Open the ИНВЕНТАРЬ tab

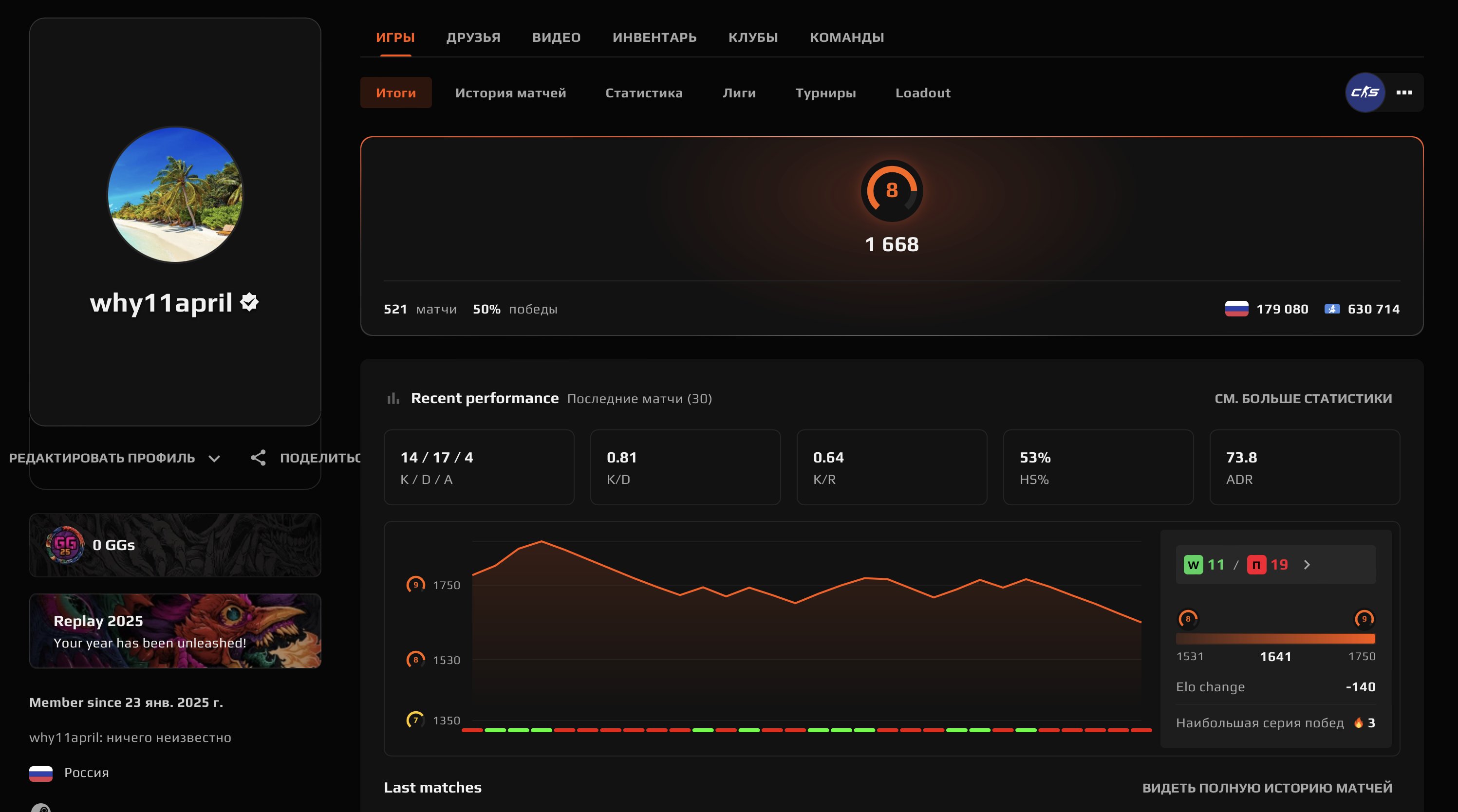pos(654,37)
